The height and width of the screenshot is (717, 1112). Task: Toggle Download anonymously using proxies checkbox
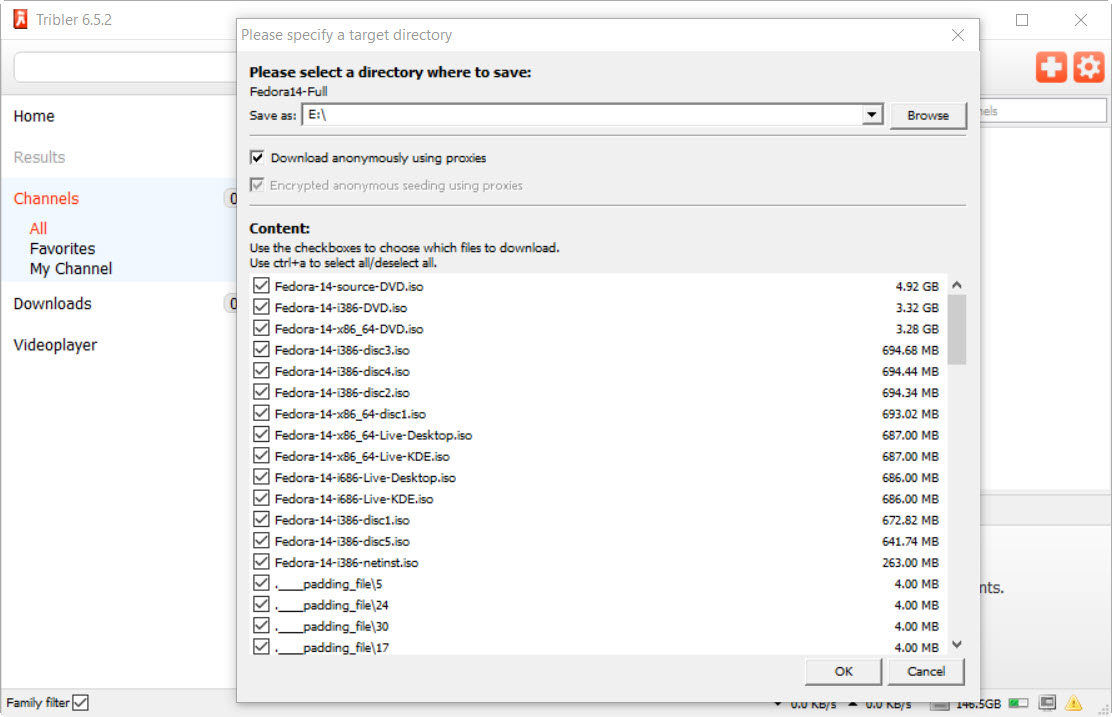pyautogui.click(x=257, y=157)
